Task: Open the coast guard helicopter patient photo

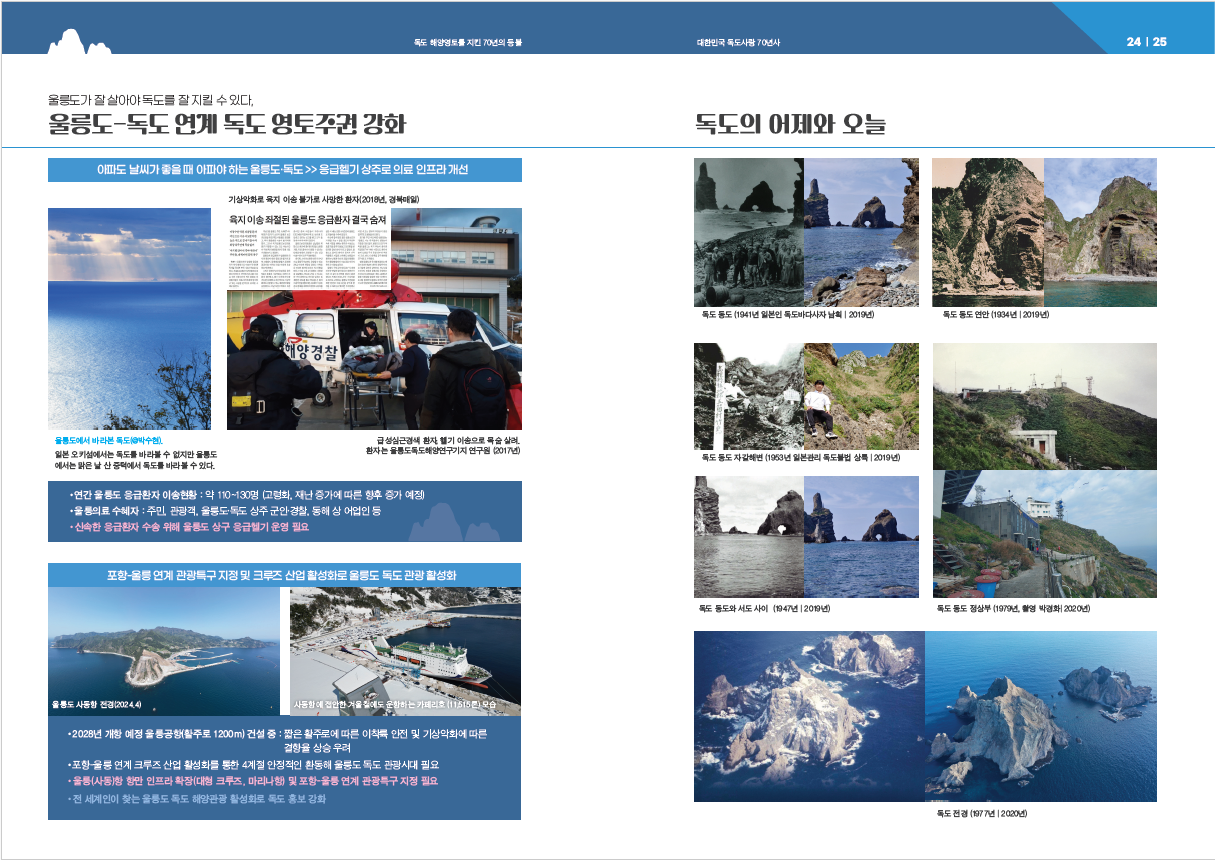Action: point(374,360)
